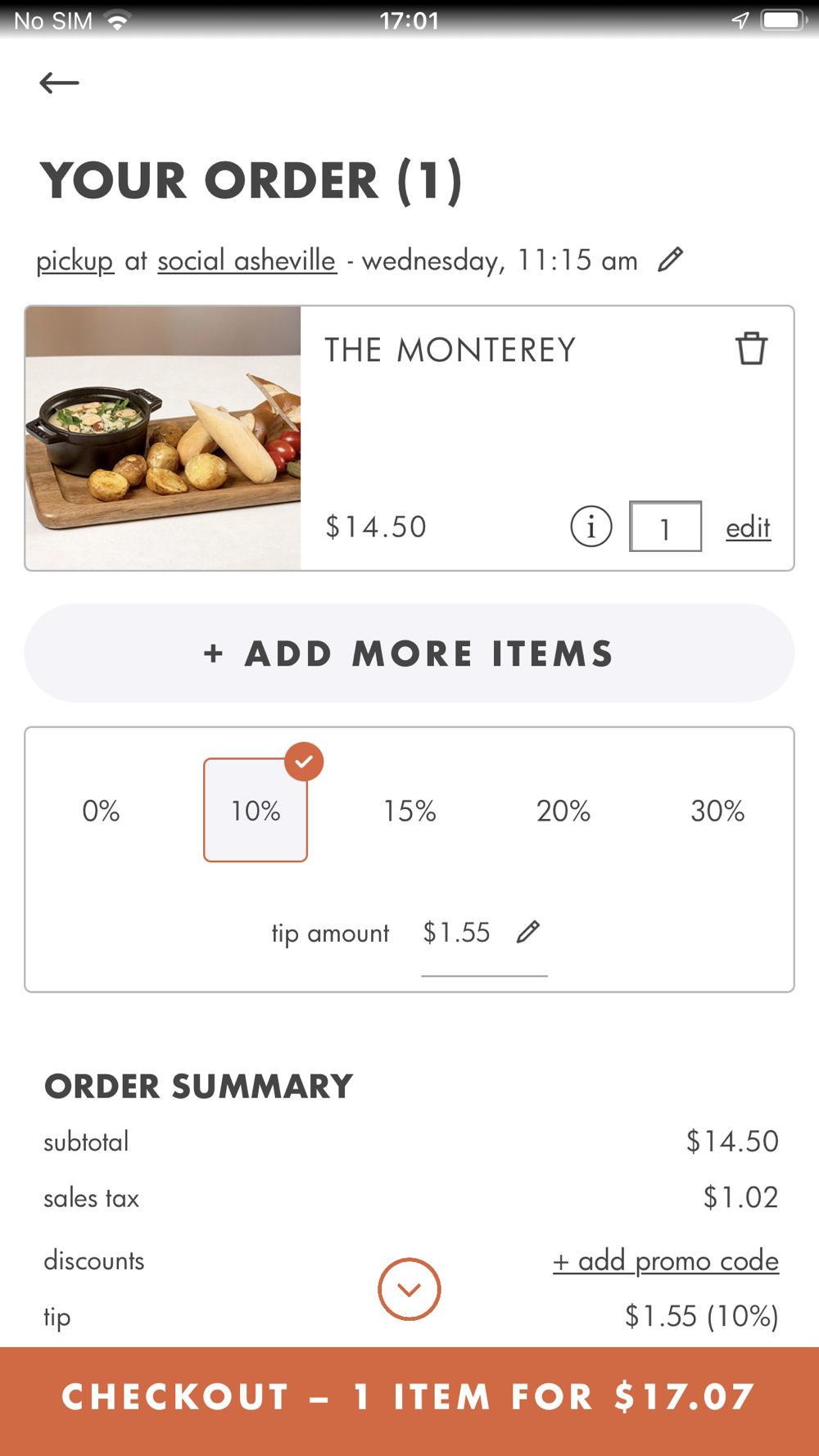The width and height of the screenshot is (819, 1456).
Task: Select the 10% tip option
Action: pyautogui.click(x=256, y=811)
